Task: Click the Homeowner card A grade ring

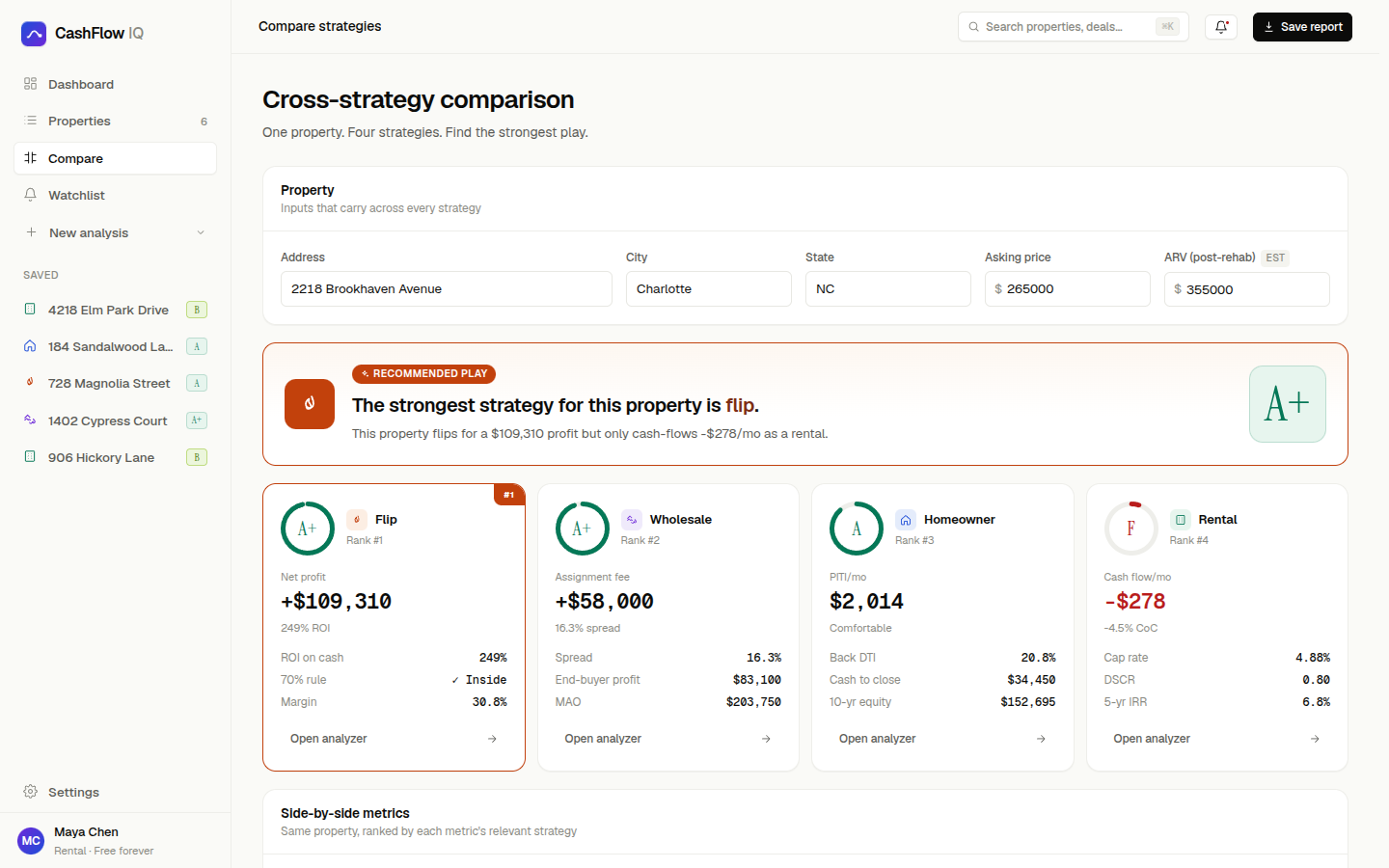Action: pyautogui.click(x=857, y=529)
